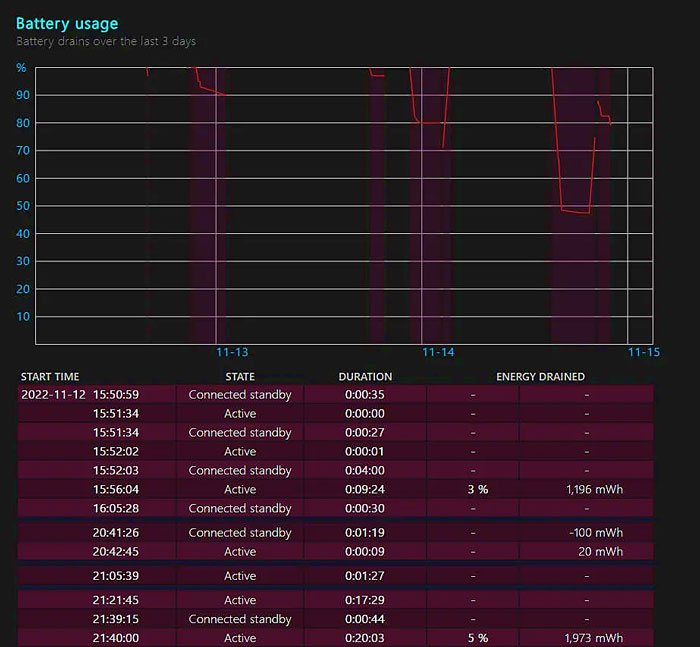Image resolution: width=700 pixels, height=647 pixels.
Task: Click the 0:04:00 duration cell
Action: [x=365, y=471]
